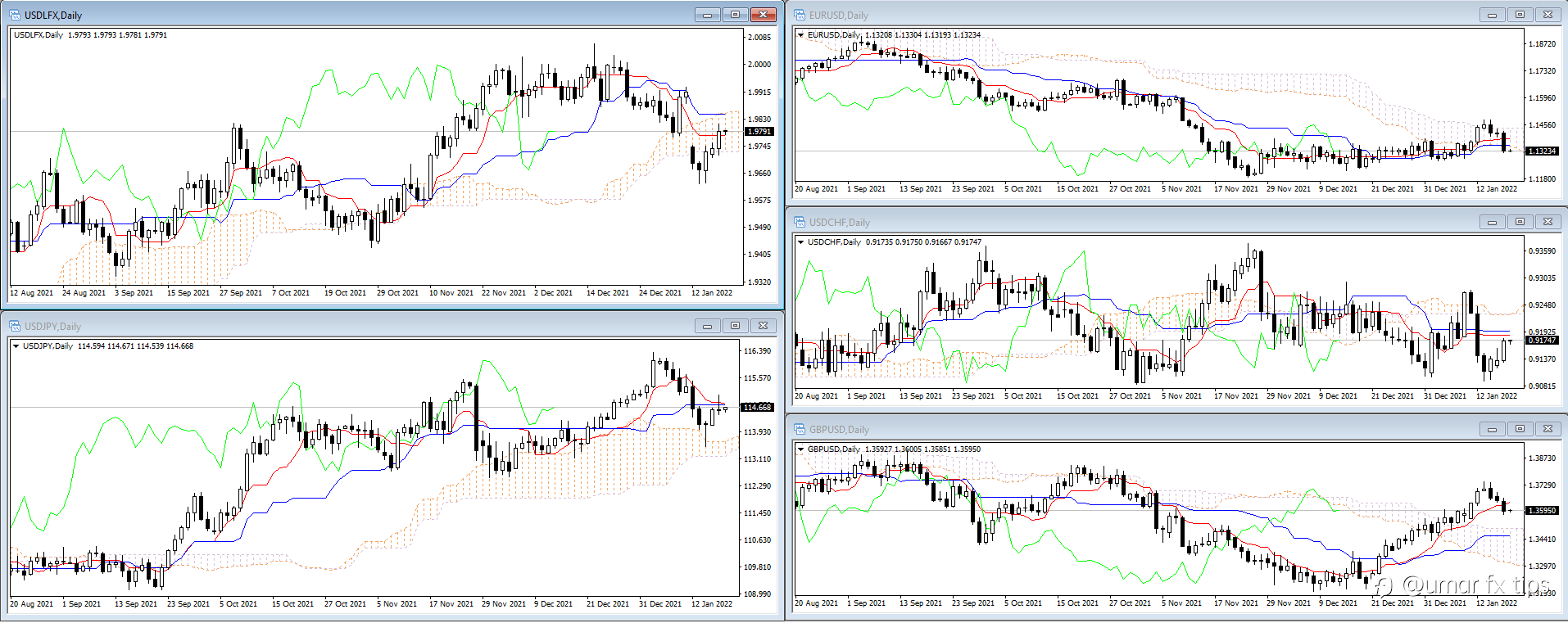Minimize the GBPUSD,Daily chart window
This screenshot has height=623, width=1568.
(x=1492, y=429)
